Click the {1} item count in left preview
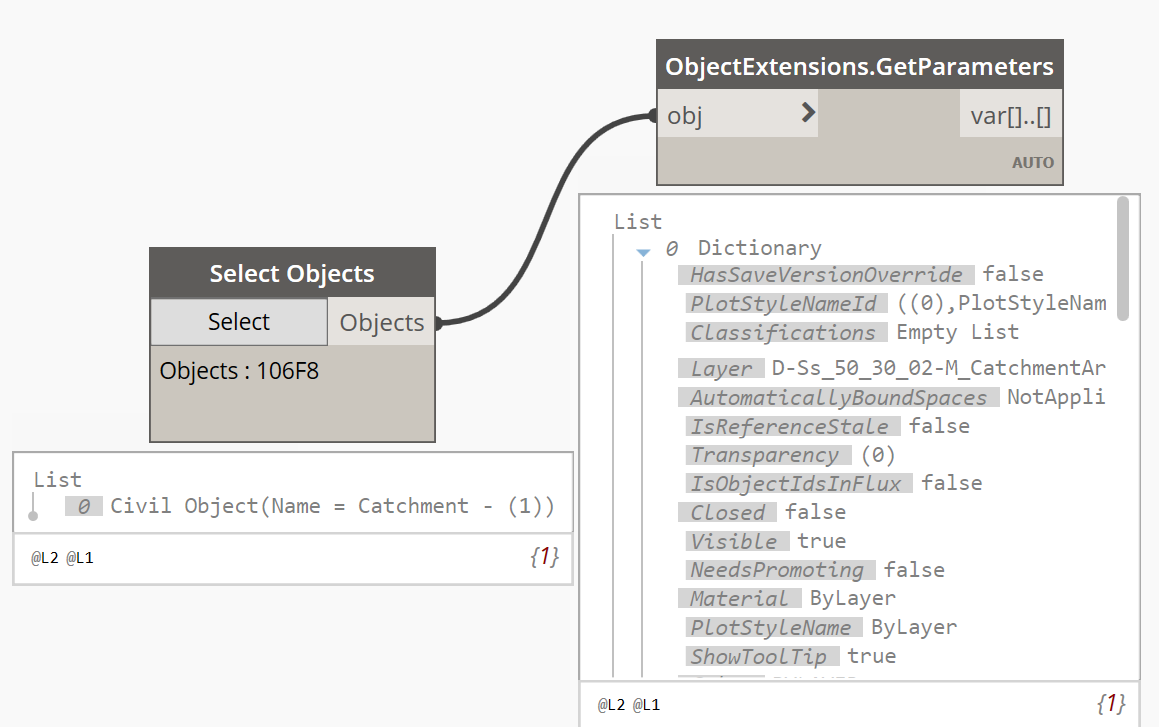This screenshot has height=727, width=1159. 544,556
